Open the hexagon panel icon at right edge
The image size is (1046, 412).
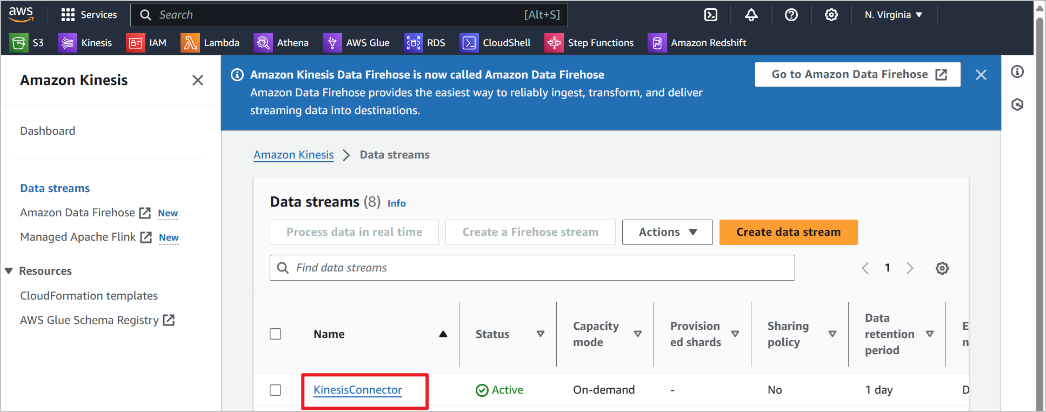pos(1017,105)
